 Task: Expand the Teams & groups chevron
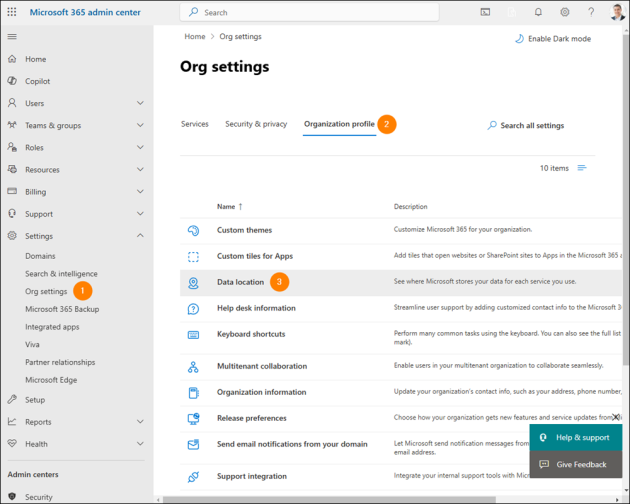(140, 125)
